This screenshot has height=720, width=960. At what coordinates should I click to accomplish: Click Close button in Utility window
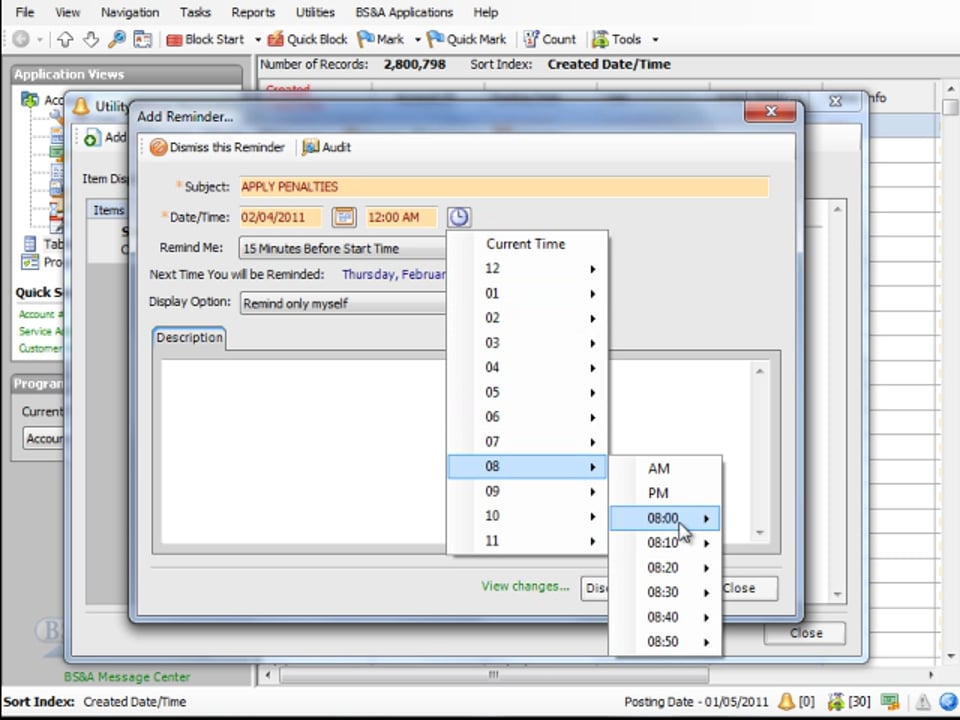coord(805,633)
